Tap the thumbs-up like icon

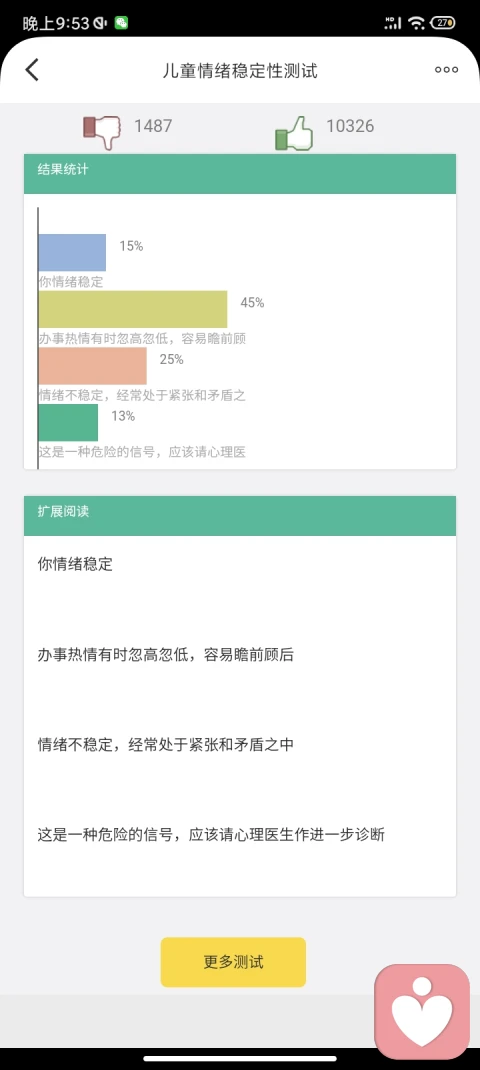(x=294, y=133)
